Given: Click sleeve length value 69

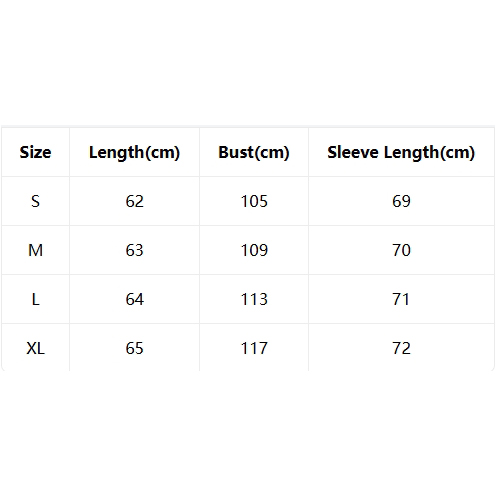Looking at the screenshot, I should coord(401,201).
